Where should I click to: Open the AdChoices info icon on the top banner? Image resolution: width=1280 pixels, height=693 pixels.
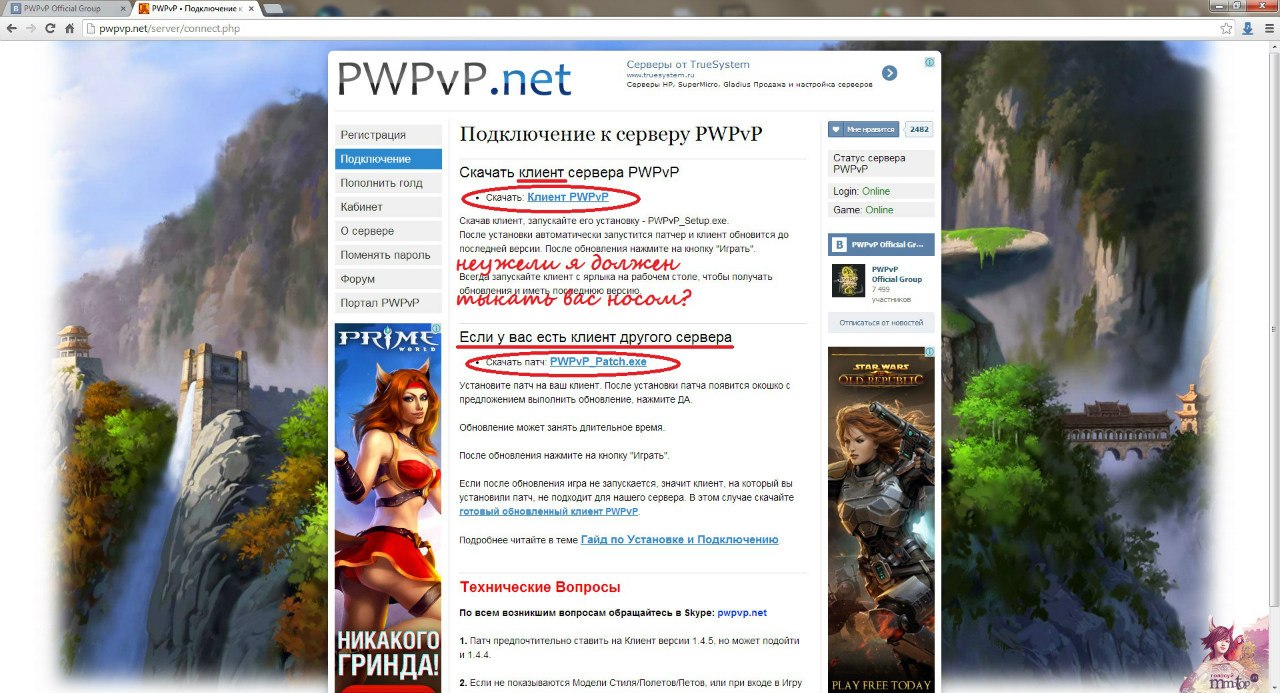[x=929, y=62]
